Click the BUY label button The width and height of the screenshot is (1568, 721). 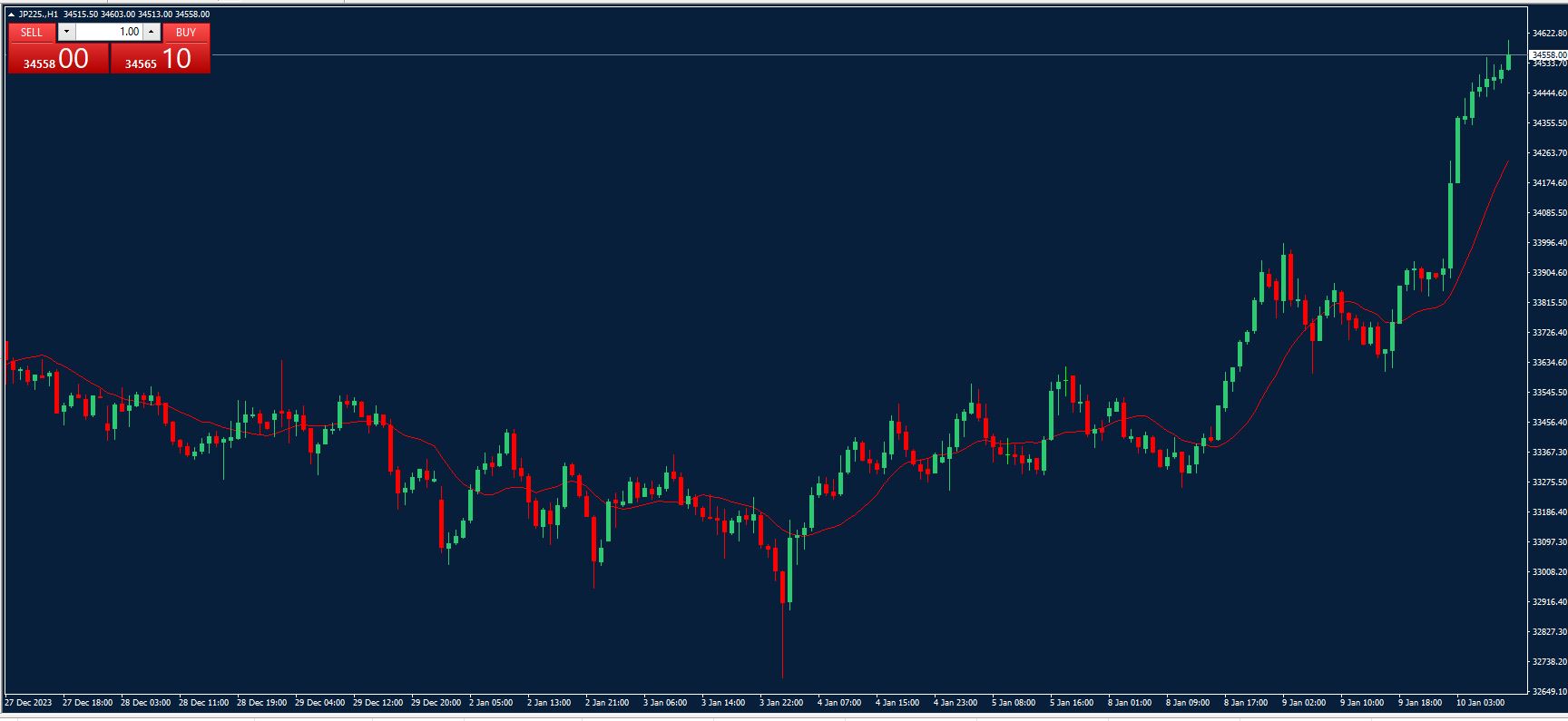(186, 32)
